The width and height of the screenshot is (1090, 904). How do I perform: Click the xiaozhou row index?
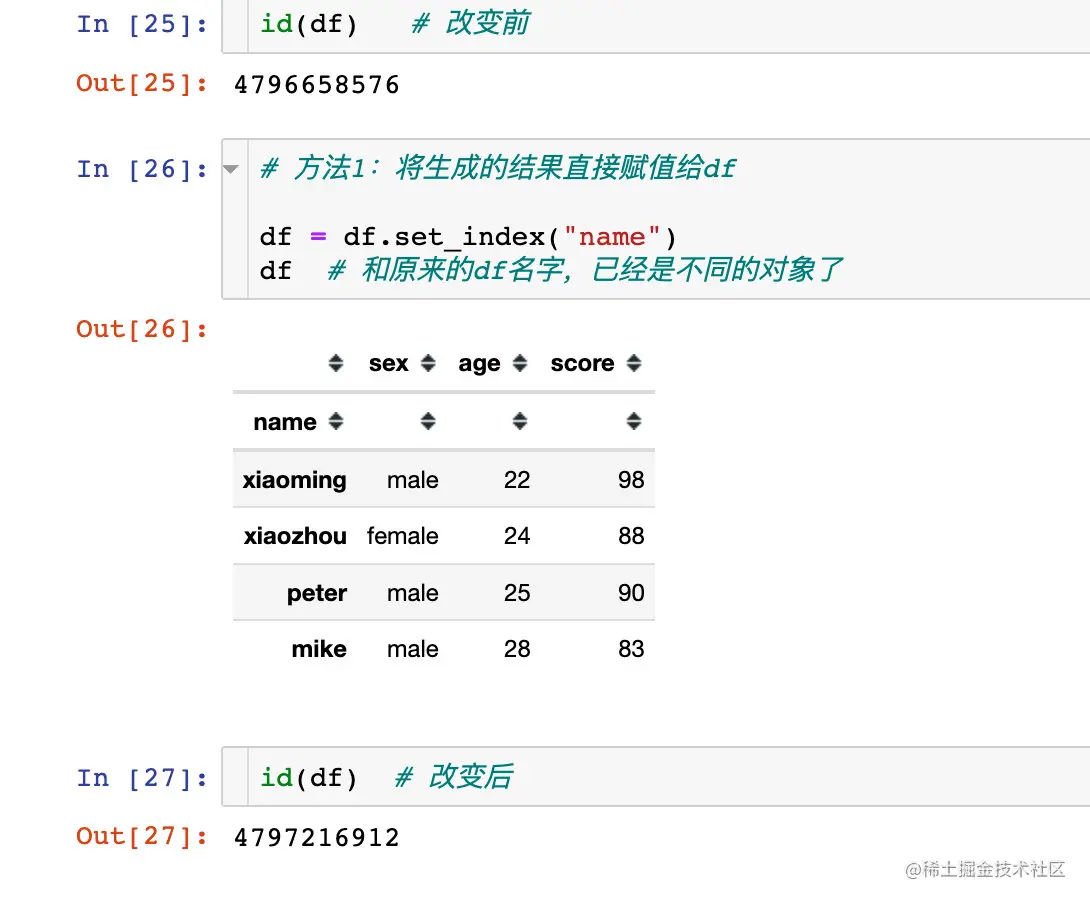295,536
